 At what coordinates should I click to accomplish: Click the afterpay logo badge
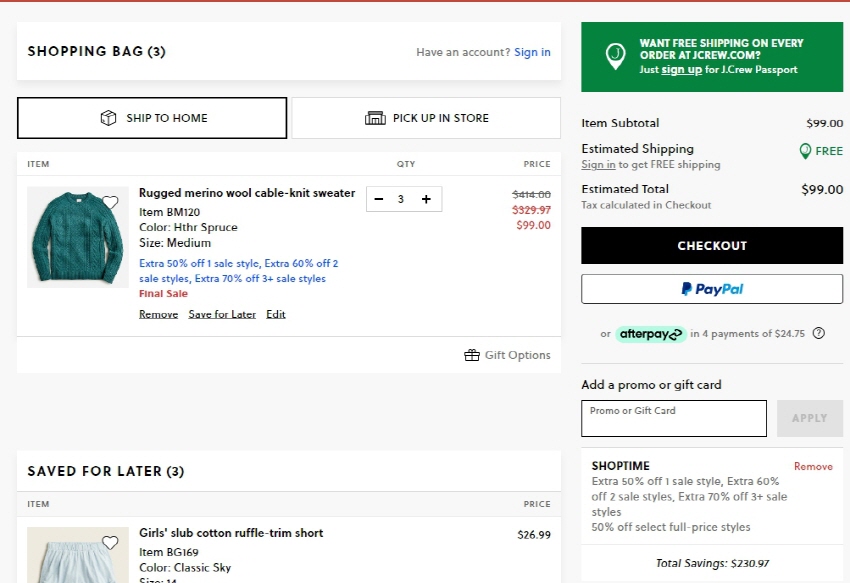coord(651,334)
